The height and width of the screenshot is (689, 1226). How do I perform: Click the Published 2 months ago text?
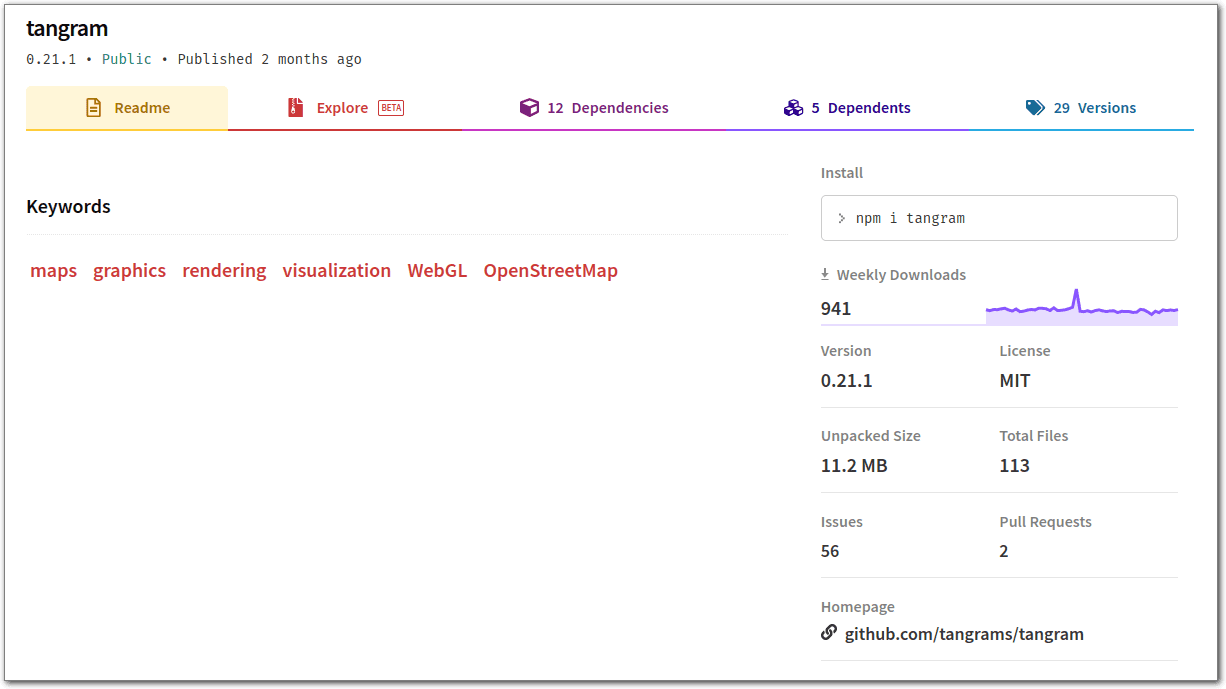(x=270, y=59)
